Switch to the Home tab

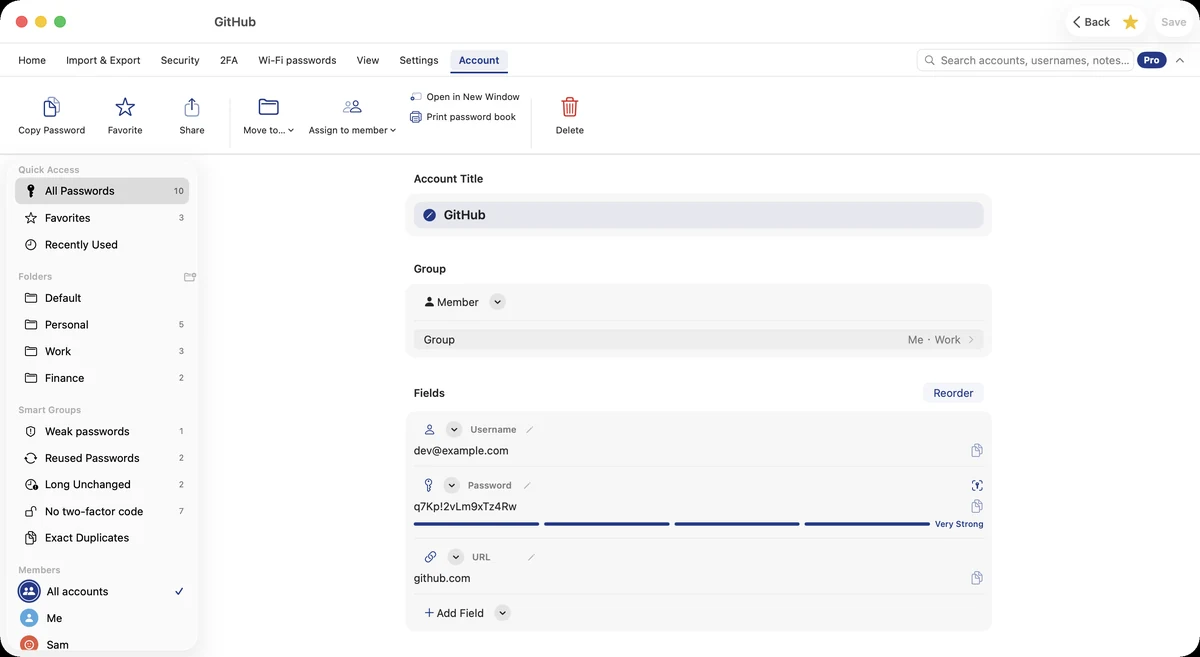point(32,60)
